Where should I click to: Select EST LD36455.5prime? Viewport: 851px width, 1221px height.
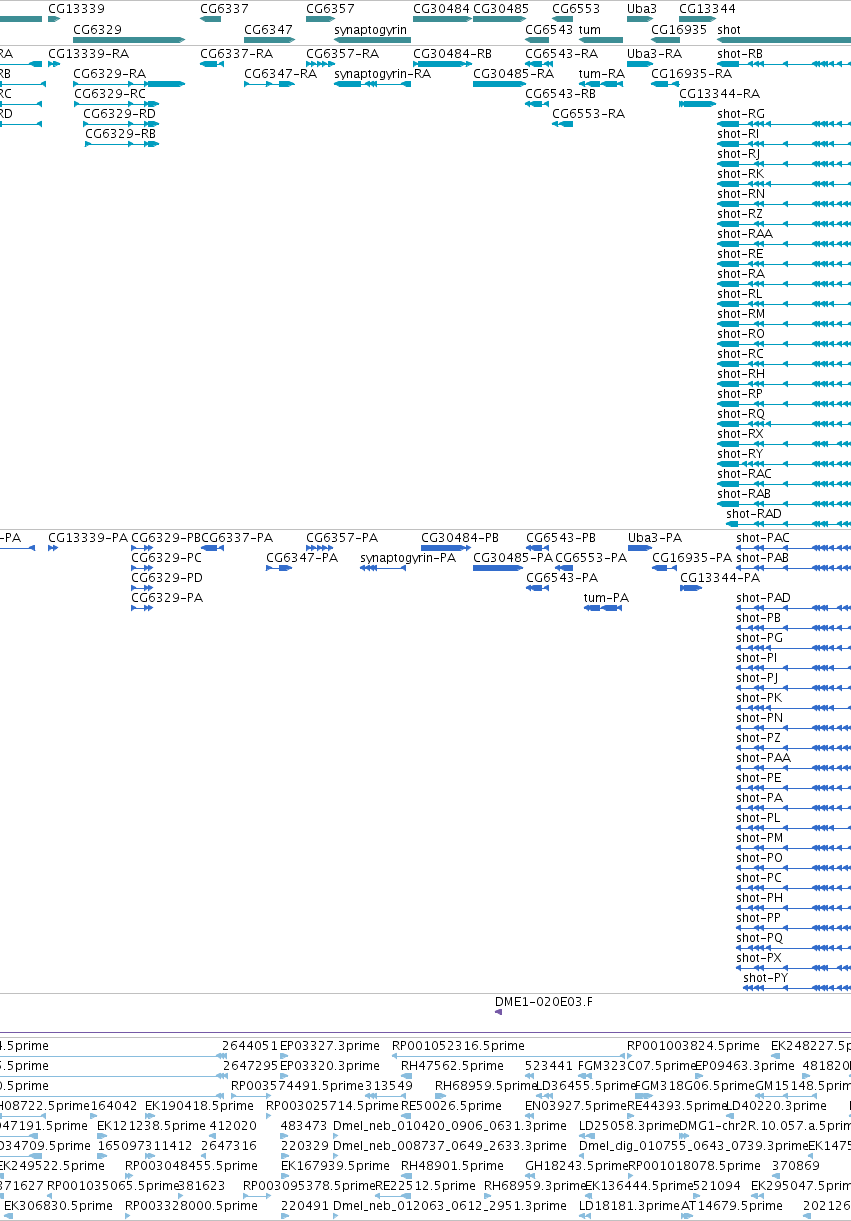[586, 1086]
